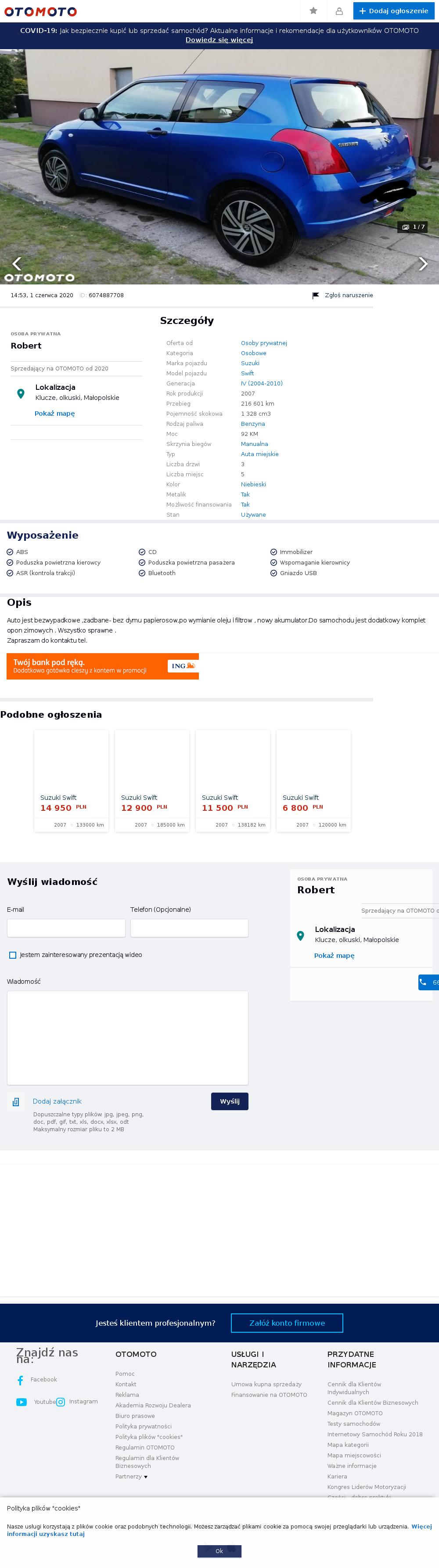Screen dimensions: 439x1568
Task: Click the favorites star icon in header
Action: pyautogui.click(x=313, y=11)
